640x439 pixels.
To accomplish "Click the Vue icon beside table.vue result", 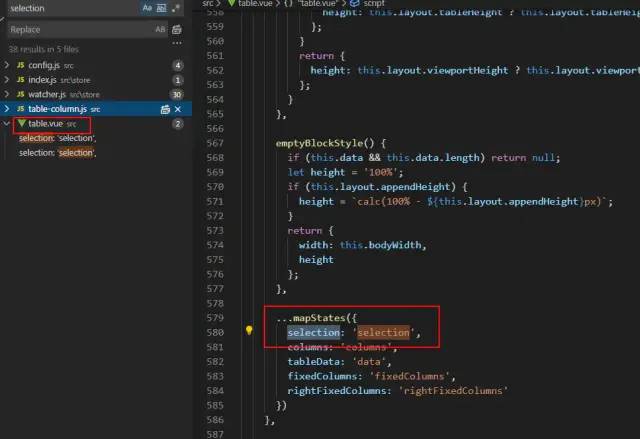I will pyautogui.click(x=20, y=123).
